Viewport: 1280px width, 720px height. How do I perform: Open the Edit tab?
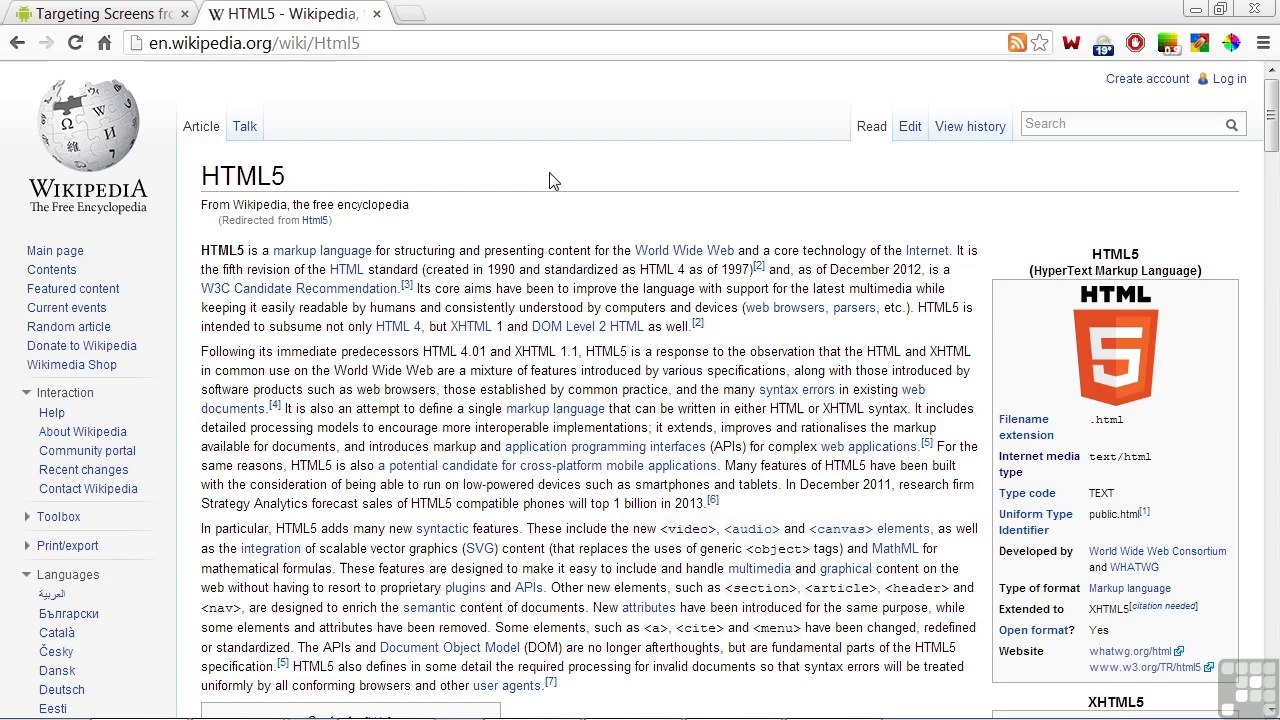pos(910,127)
